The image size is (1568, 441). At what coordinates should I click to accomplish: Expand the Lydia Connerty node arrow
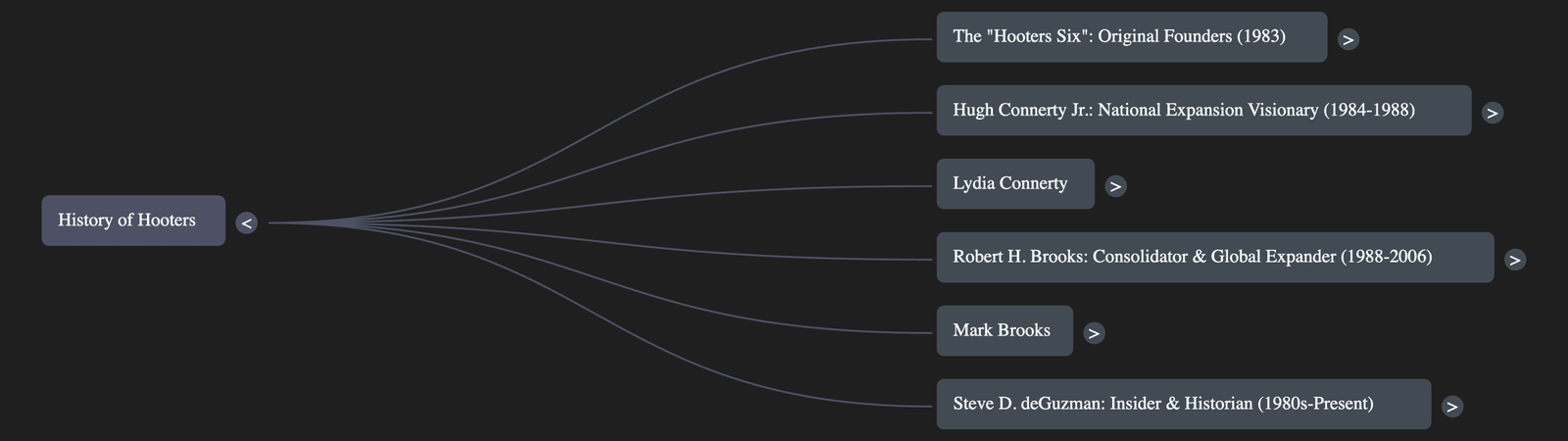1115,186
